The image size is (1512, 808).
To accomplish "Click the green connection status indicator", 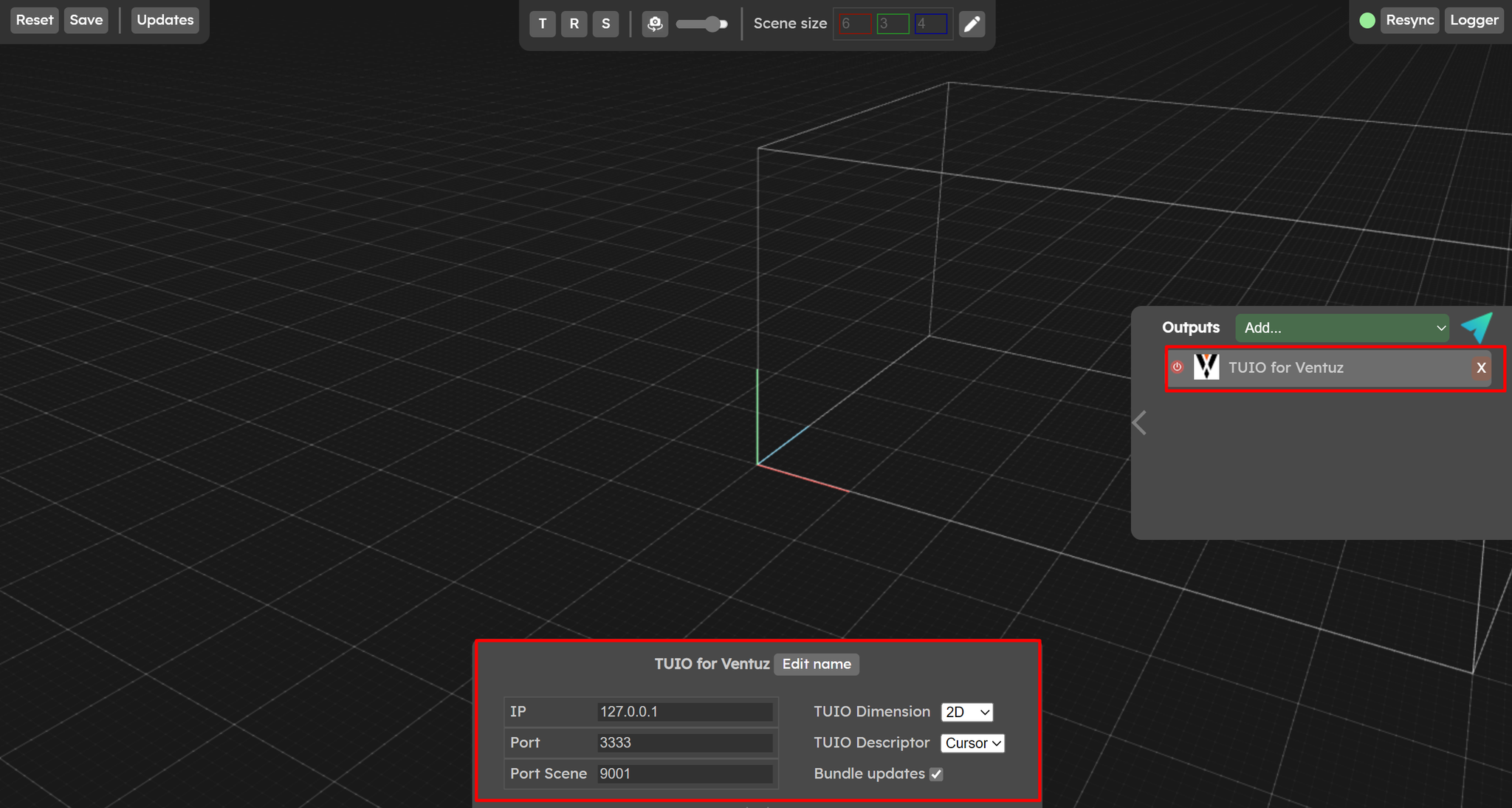I will tap(1367, 21).
